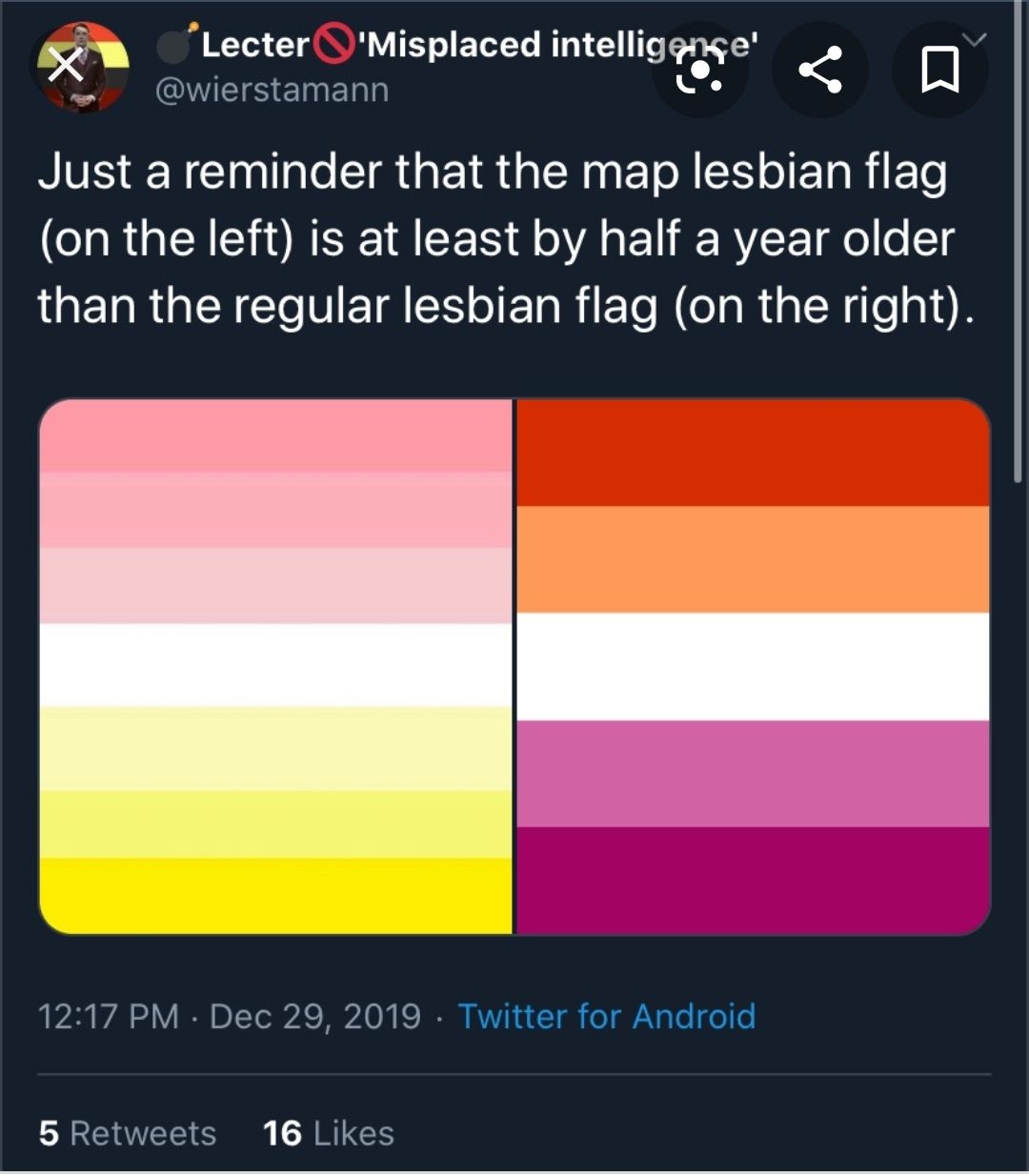Bookmark this image with the save icon

tap(939, 71)
